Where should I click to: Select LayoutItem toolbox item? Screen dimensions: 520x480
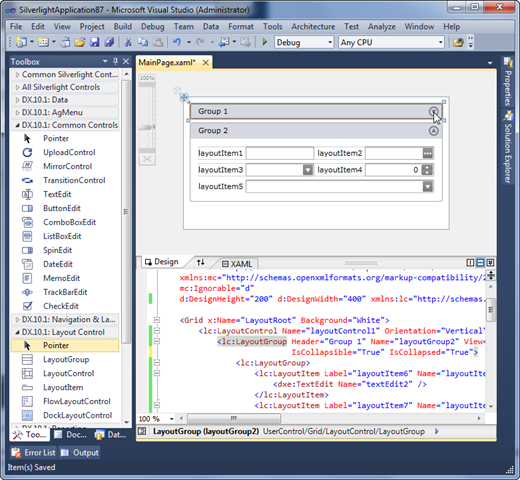63,388
